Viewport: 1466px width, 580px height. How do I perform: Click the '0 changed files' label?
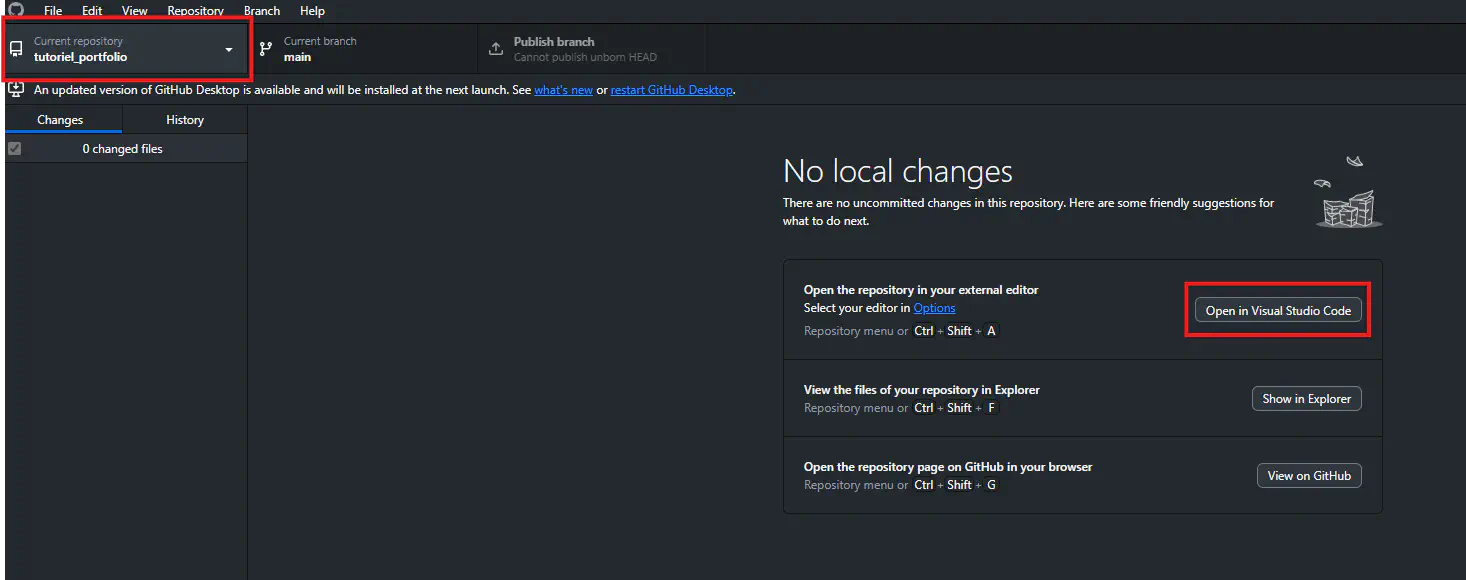(122, 149)
